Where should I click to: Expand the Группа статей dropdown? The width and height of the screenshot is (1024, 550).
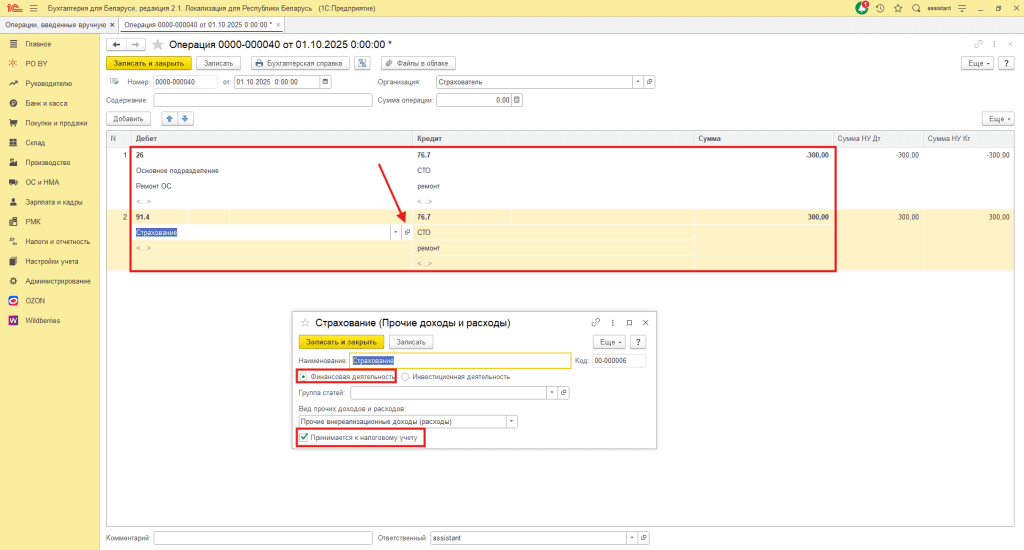click(x=552, y=393)
